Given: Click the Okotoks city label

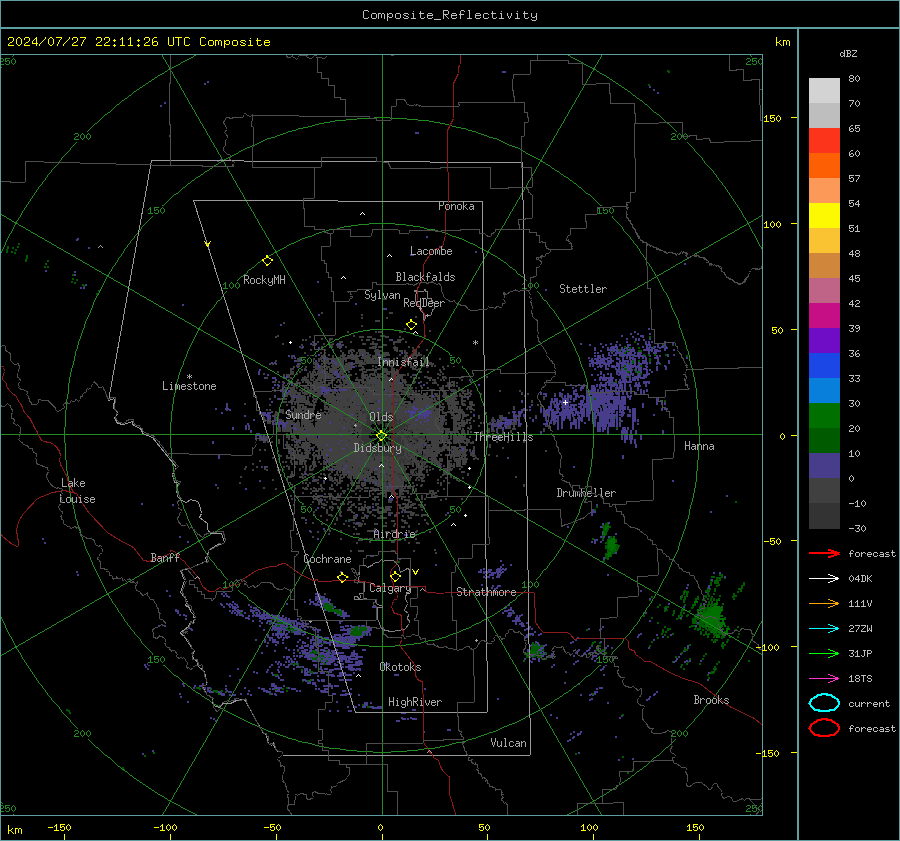Looking at the screenshot, I should click(x=400, y=667).
